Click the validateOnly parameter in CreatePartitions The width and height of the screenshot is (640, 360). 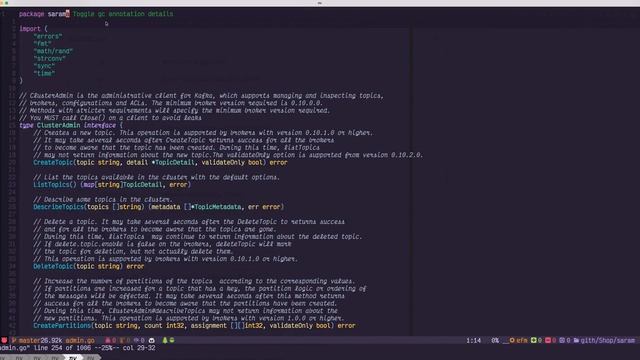click(x=291, y=326)
